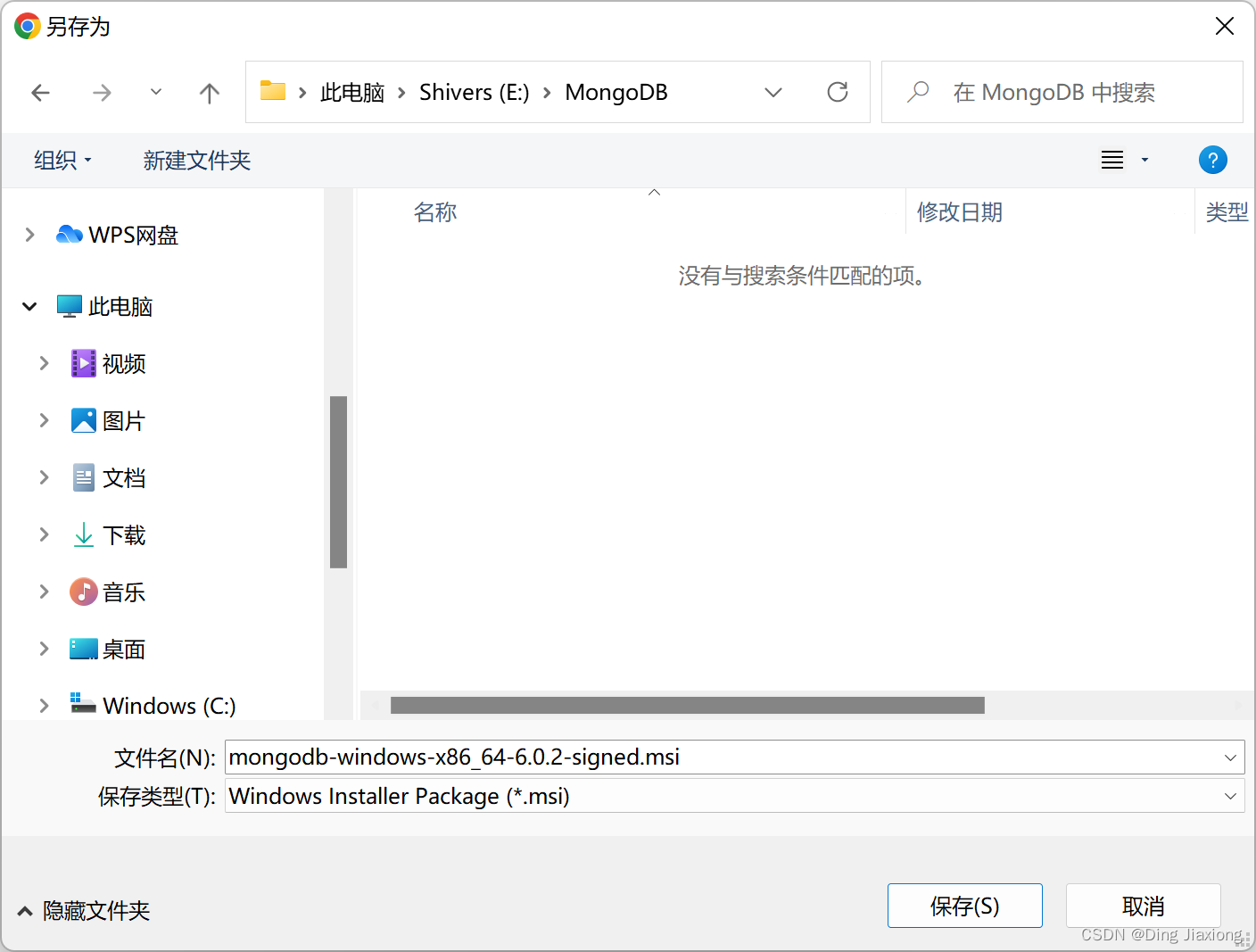
Task: Open help with question mark icon
Action: point(1213,161)
